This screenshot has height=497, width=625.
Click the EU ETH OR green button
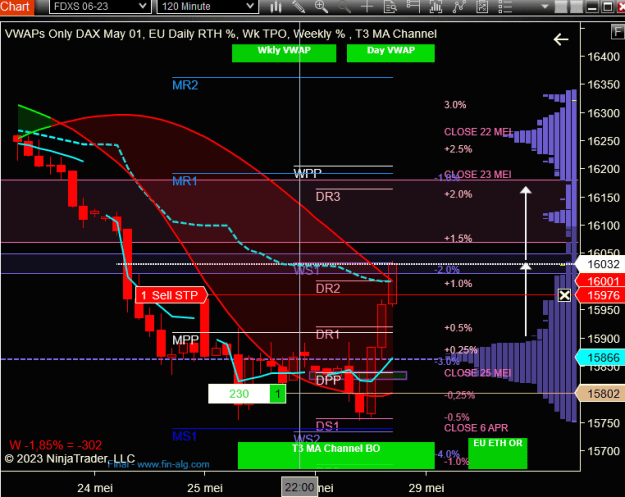tap(497, 453)
